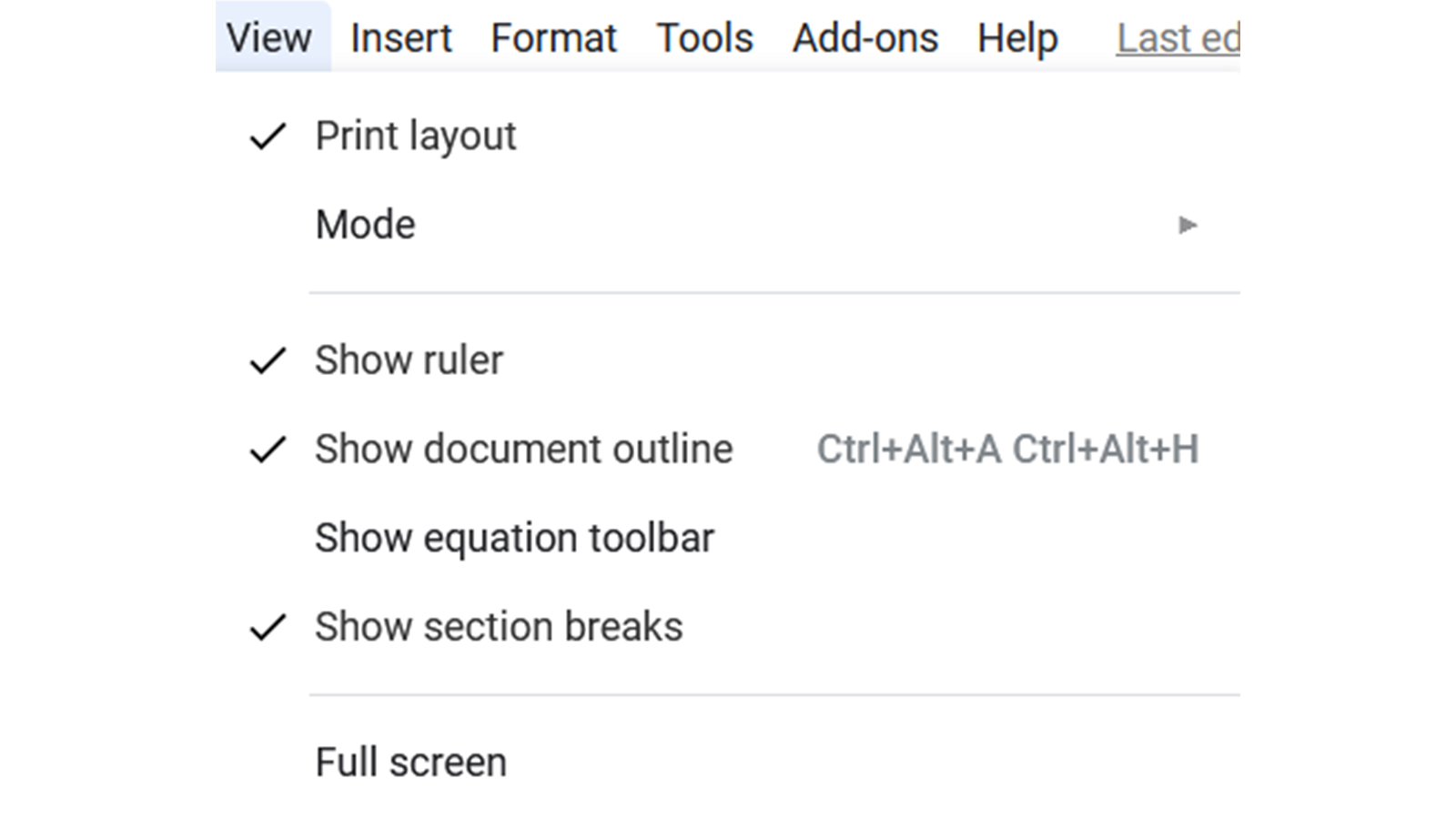1456x819 pixels.
Task: Enable Show equation toolbar
Action: coord(728,538)
